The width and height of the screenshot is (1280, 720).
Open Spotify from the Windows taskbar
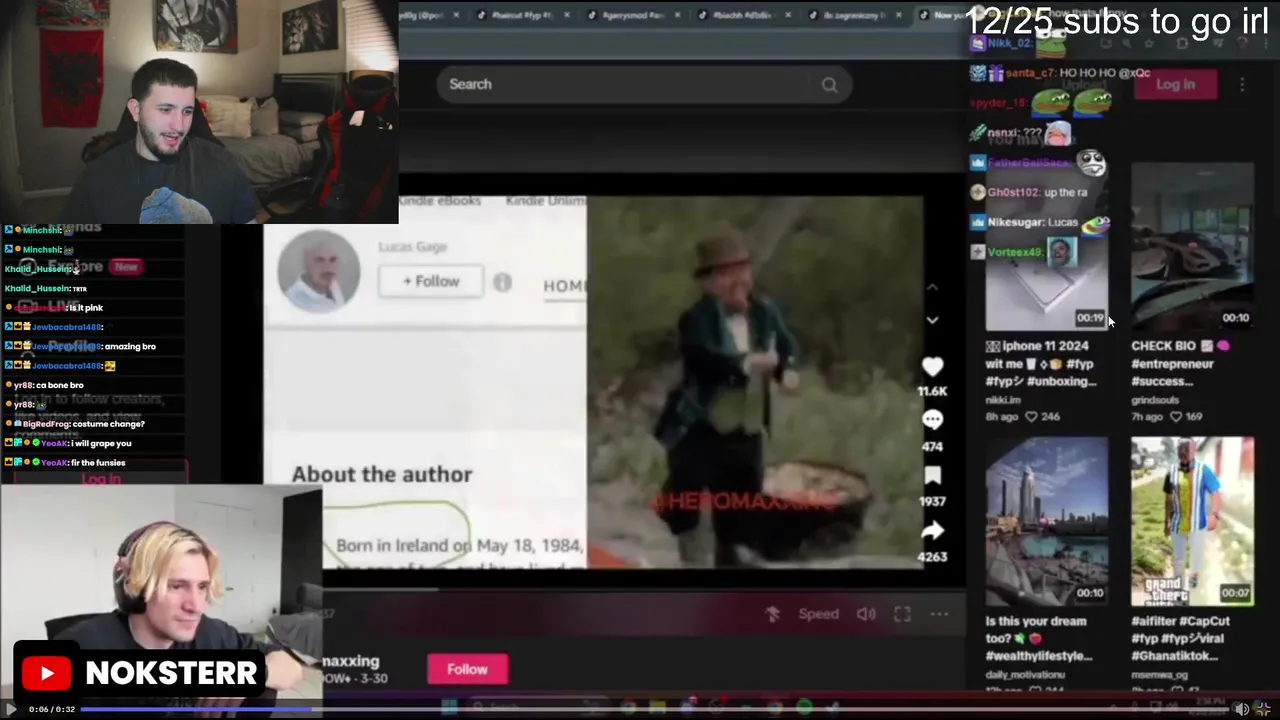coord(805,708)
